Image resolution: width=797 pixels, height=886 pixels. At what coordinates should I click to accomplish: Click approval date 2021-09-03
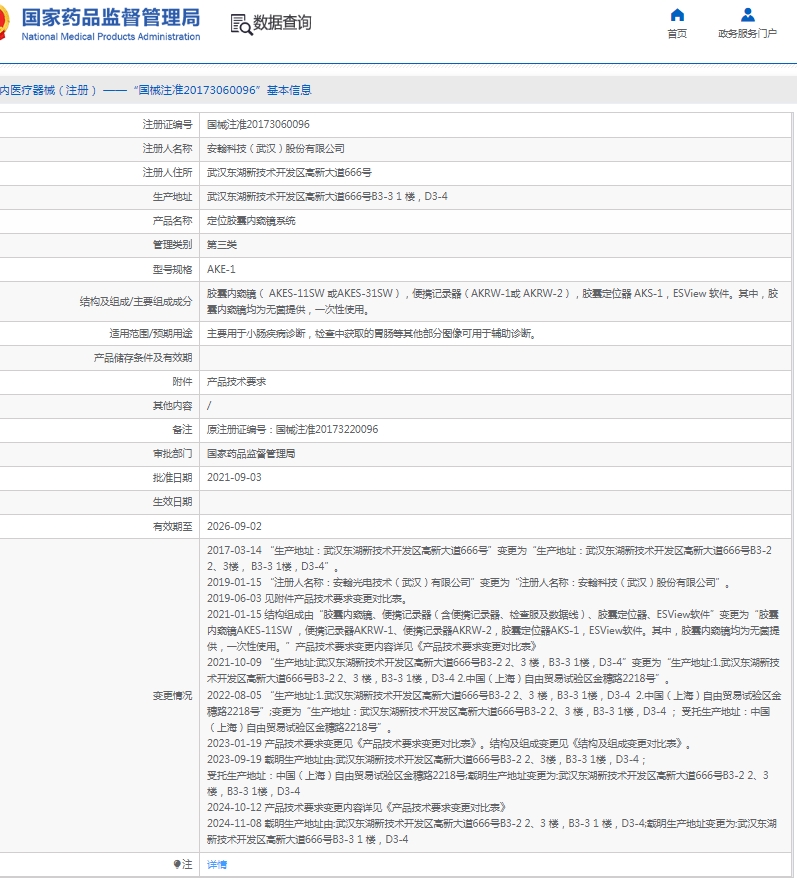[234, 477]
